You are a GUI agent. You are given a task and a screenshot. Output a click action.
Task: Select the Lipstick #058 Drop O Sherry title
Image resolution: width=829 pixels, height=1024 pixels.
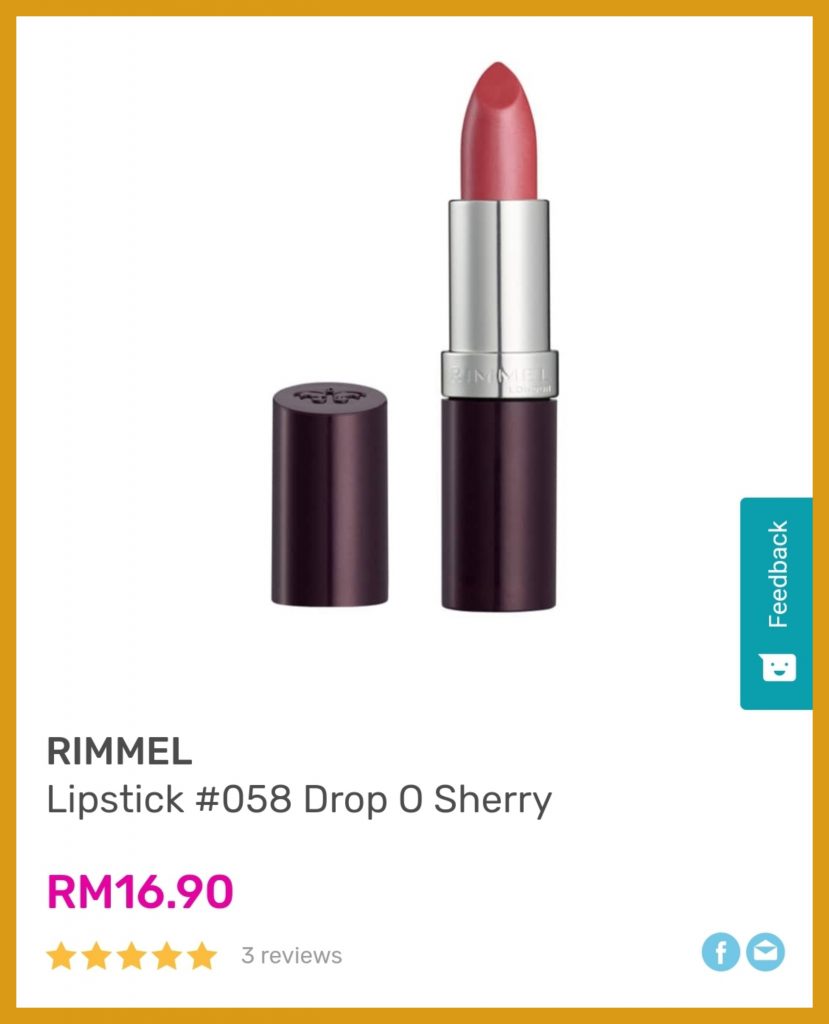tap(299, 799)
